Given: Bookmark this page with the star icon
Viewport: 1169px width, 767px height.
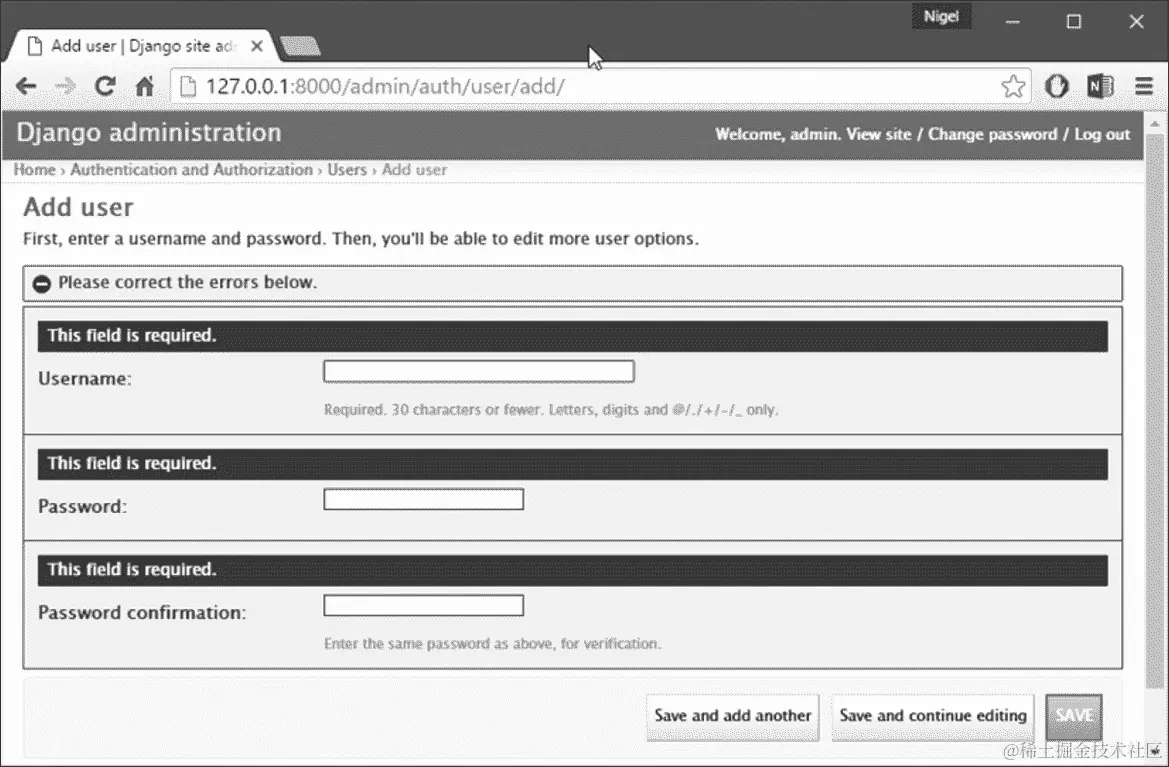Looking at the screenshot, I should click(x=1013, y=86).
